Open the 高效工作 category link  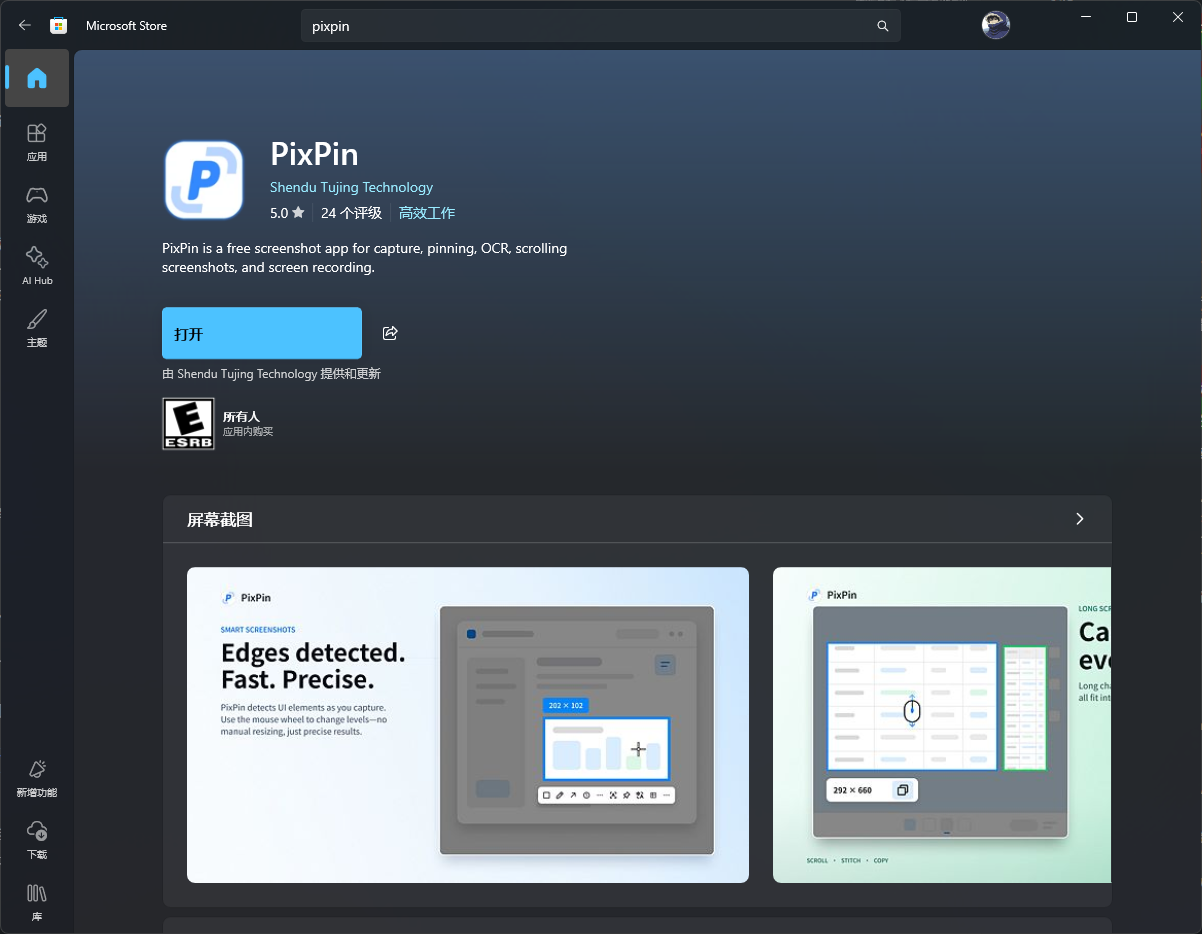pyautogui.click(x=427, y=213)
